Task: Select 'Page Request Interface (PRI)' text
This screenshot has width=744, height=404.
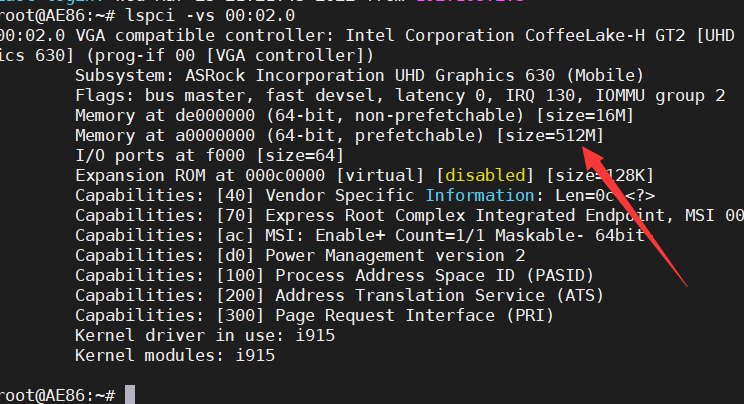Action: pyautogui.click(x=414, y=316)
